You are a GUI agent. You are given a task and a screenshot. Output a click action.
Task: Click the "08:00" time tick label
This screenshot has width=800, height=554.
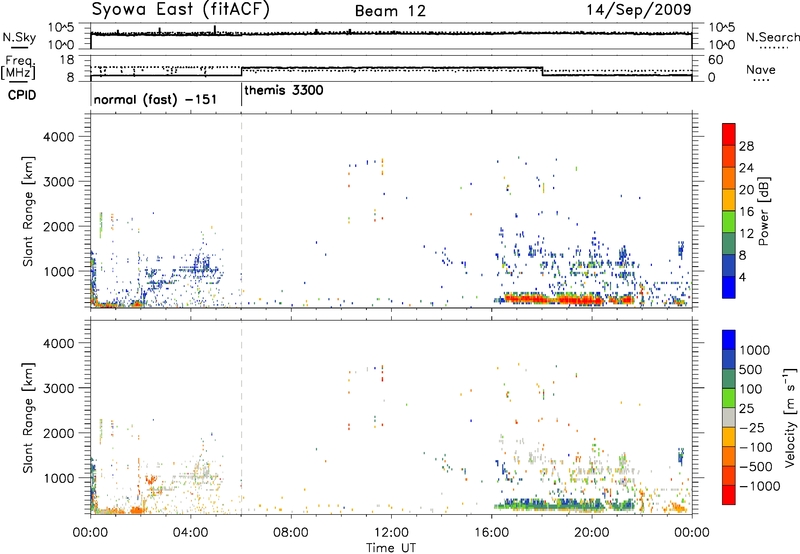tap(291, 533)
